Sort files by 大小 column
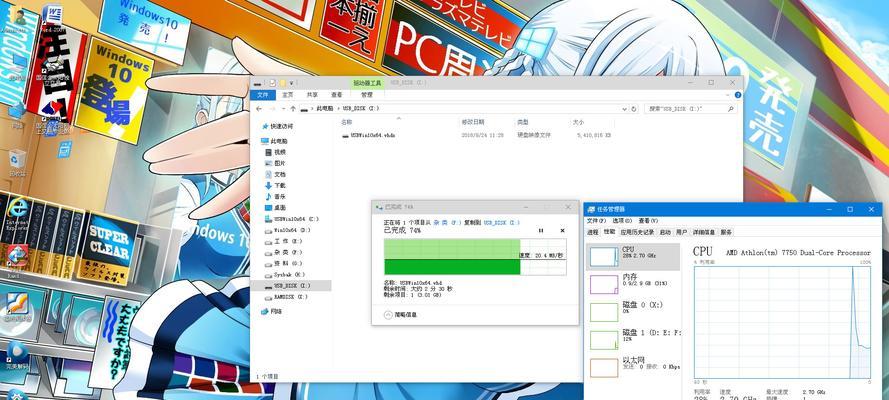This screenshot has width=889, height=400. [578, 122]
